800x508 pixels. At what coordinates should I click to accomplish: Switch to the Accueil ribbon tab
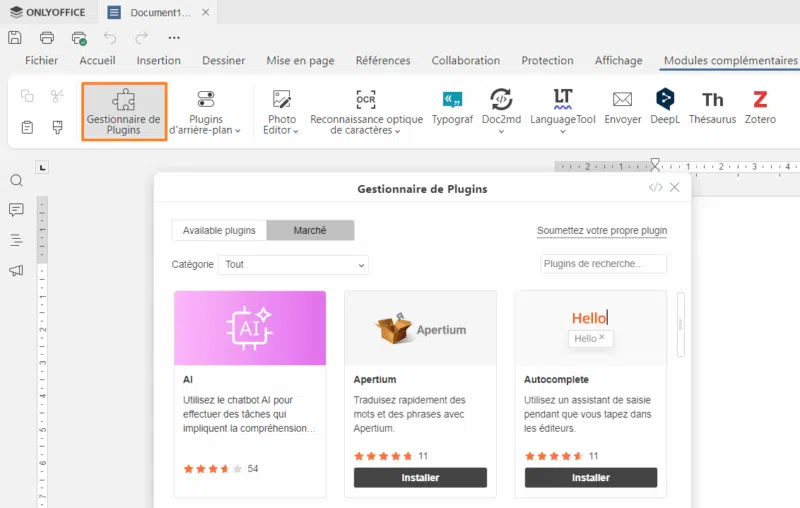click(x=97, y=60)
